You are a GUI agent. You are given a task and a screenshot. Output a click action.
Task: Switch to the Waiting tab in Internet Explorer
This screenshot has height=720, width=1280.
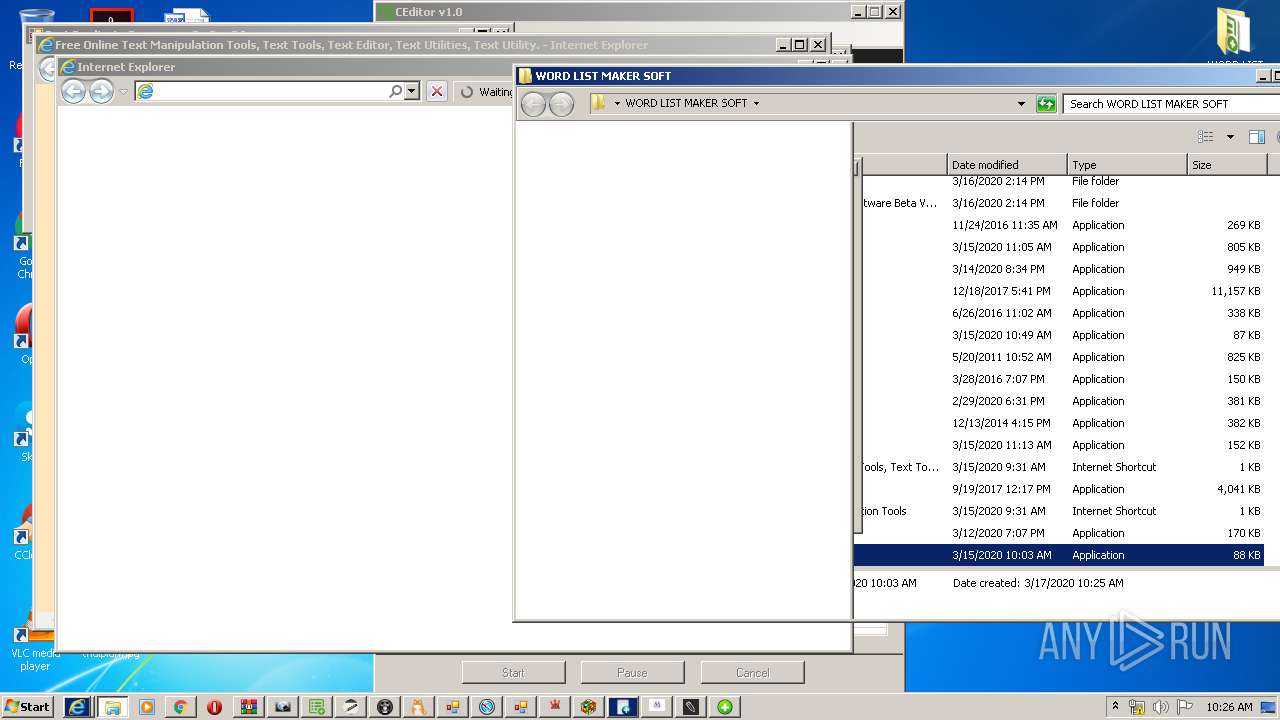486,92
